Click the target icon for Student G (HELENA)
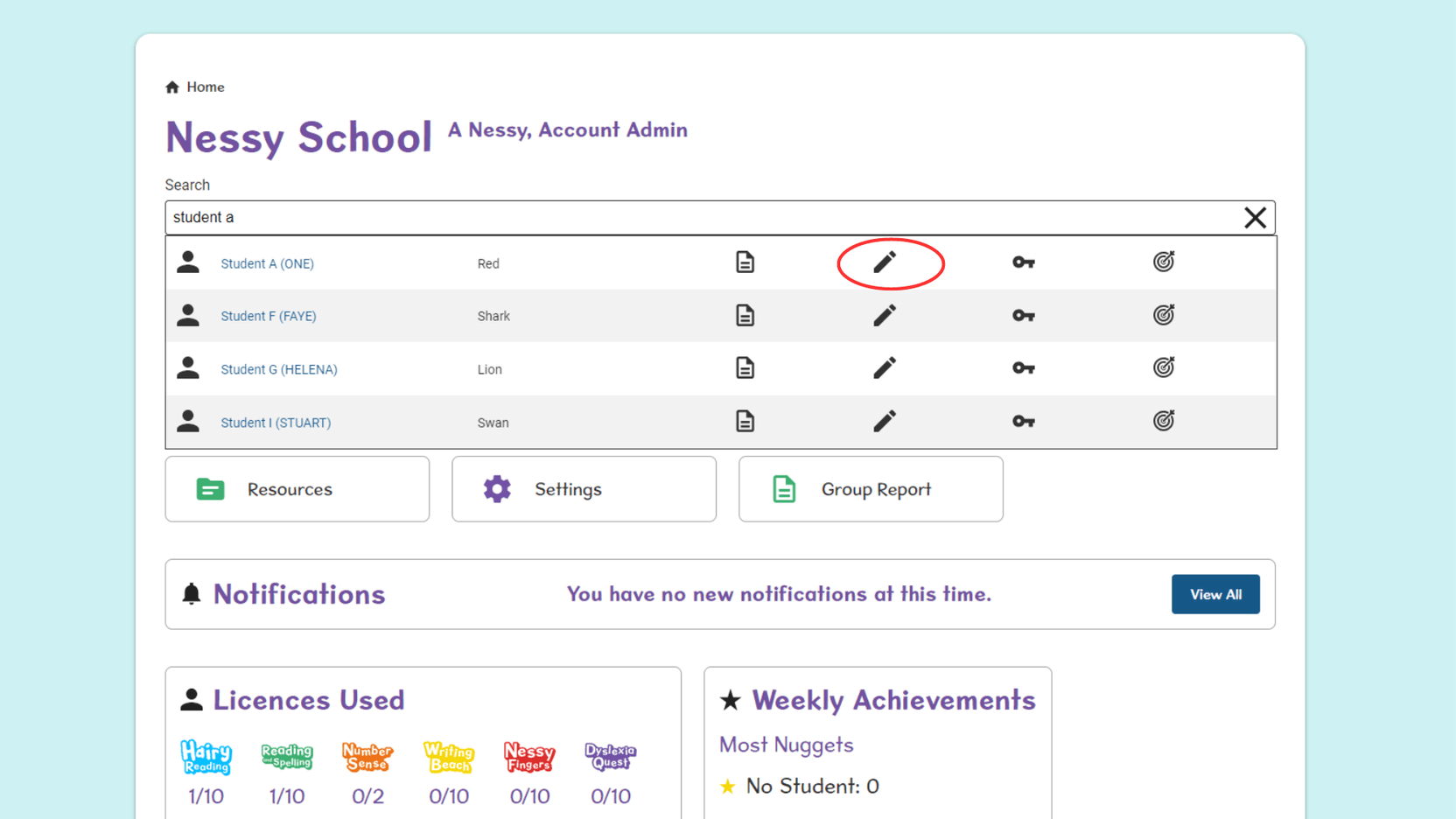This screenshot has height=819, width=1456. [1164, 367]
